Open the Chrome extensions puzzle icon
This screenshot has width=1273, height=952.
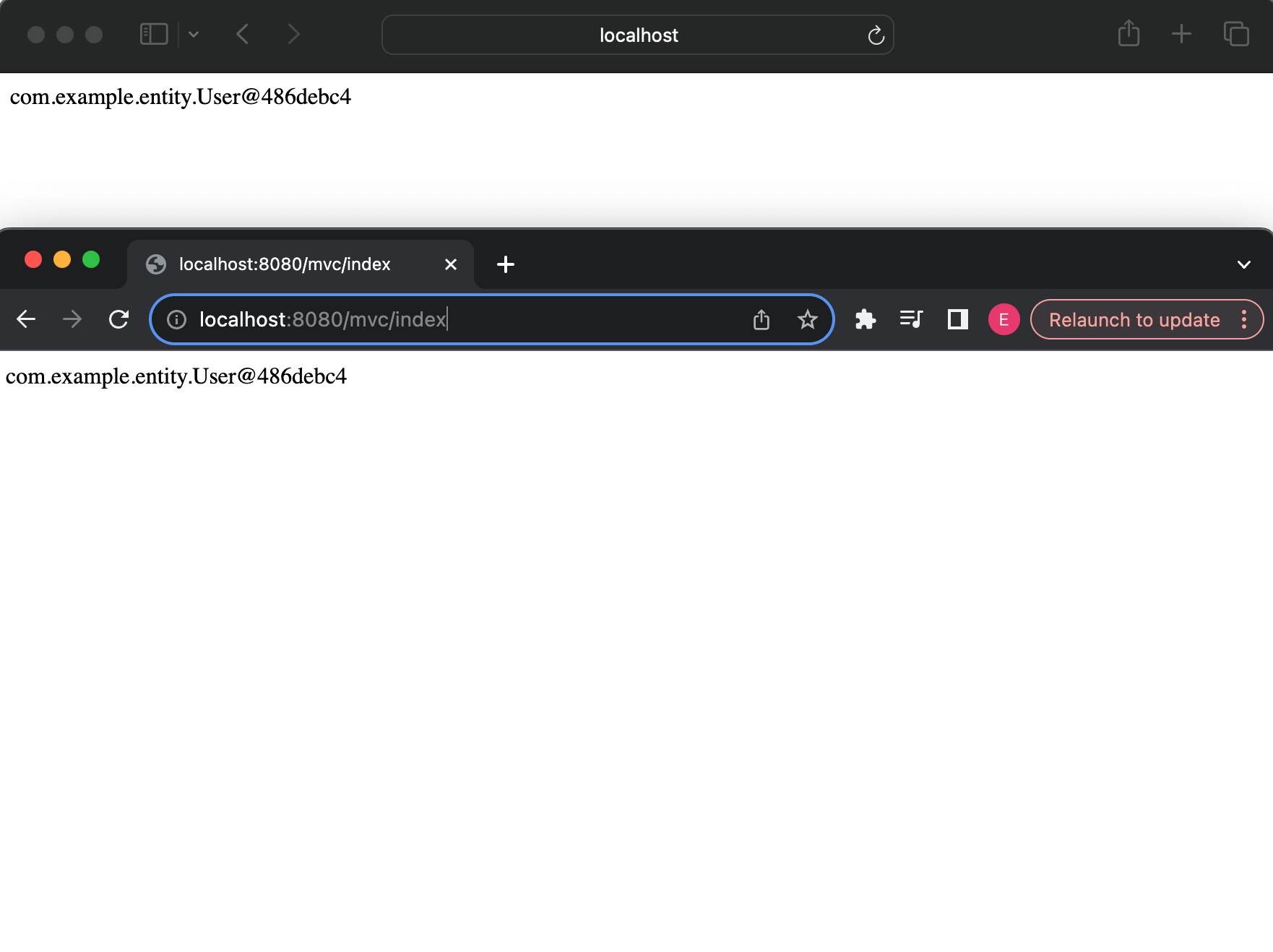(864, 319)
